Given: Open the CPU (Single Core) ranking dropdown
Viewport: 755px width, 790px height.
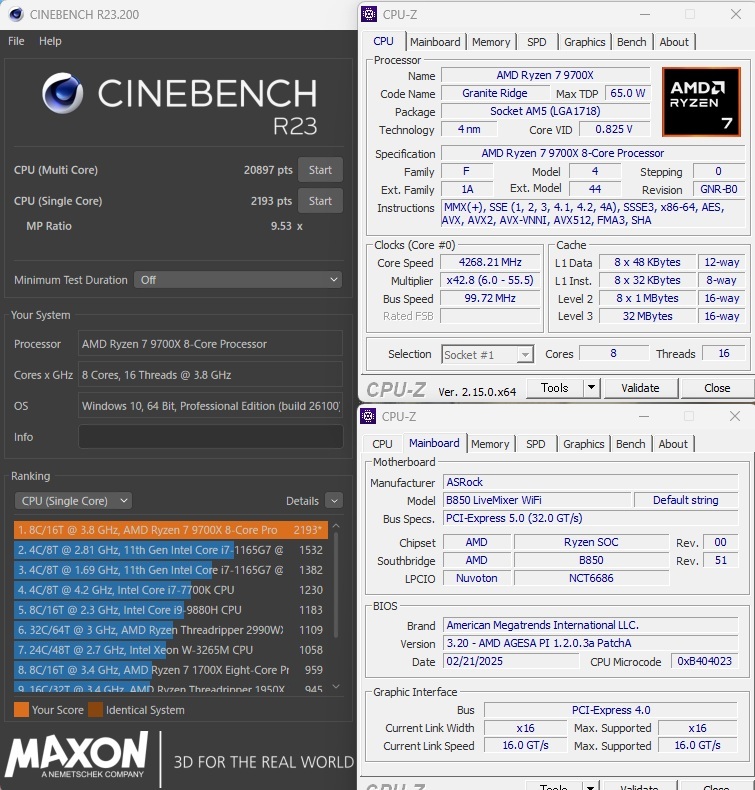Looking at the screenshot, I should coord(74,501).
